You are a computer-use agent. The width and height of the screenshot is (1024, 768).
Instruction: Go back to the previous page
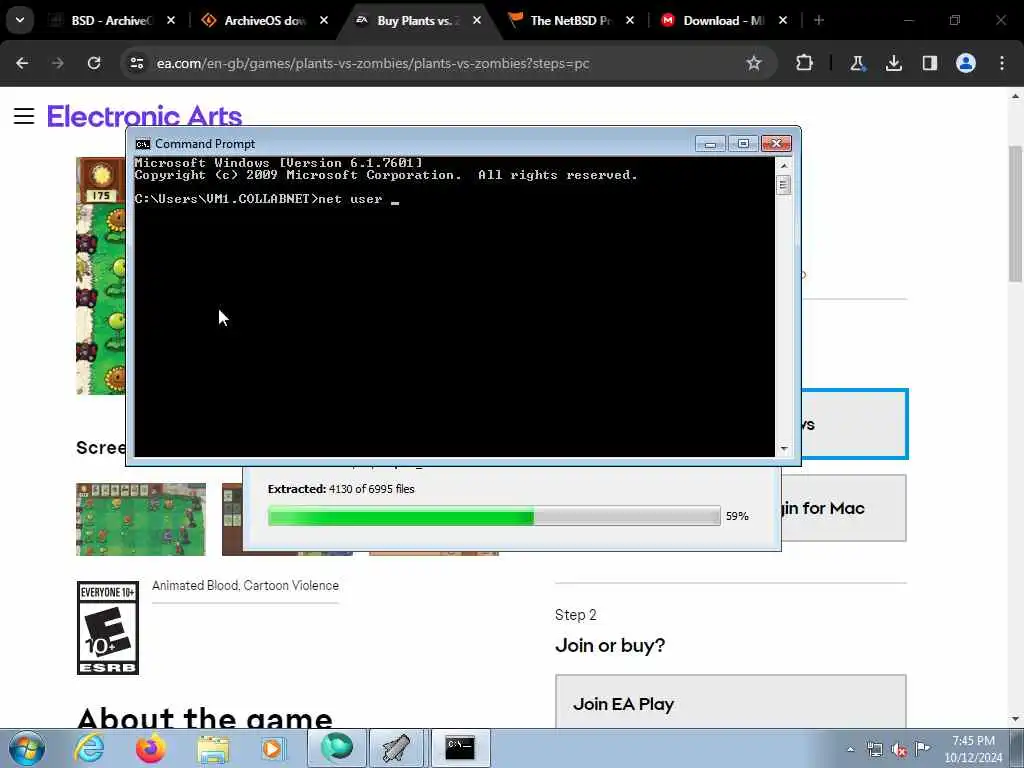tap(22, 63)
